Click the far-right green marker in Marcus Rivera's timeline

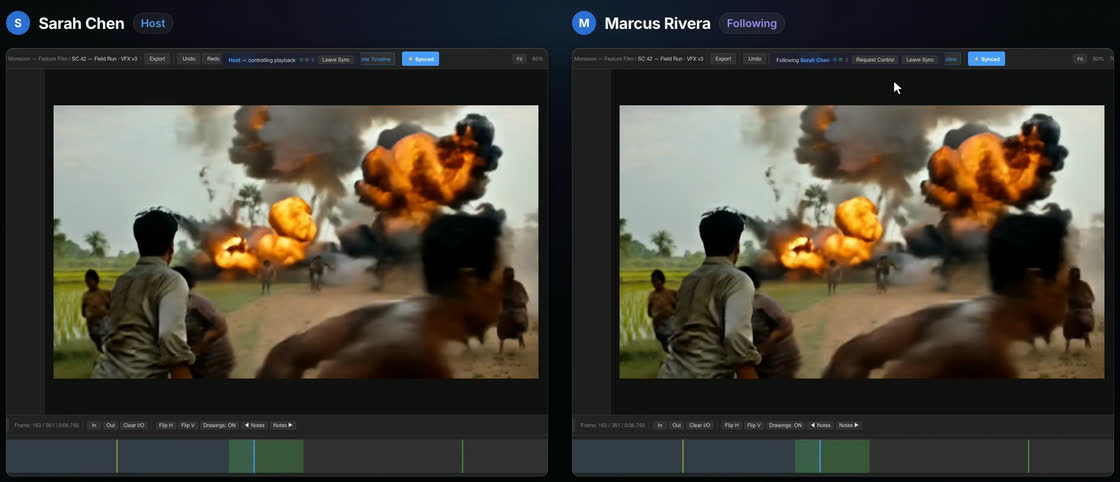1028,456
